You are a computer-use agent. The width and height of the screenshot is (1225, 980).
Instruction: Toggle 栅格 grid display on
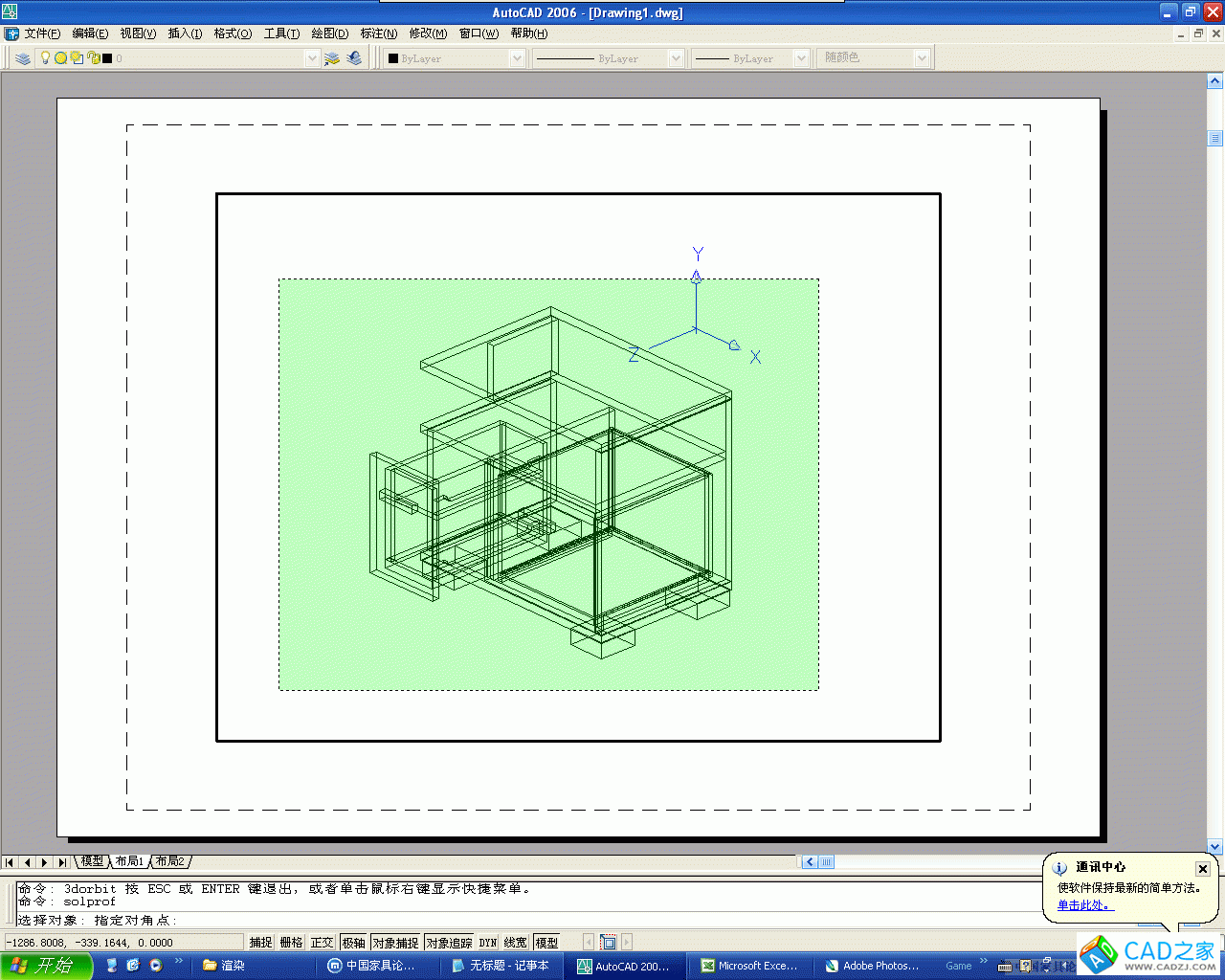290,942
